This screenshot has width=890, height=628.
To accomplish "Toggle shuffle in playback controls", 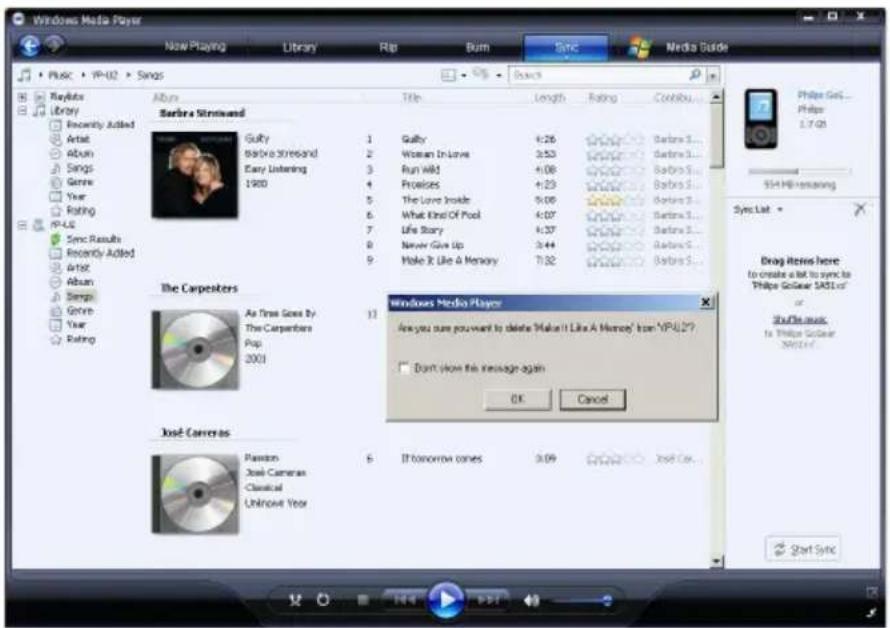I will pyautogui.click(x=295, y=600).
